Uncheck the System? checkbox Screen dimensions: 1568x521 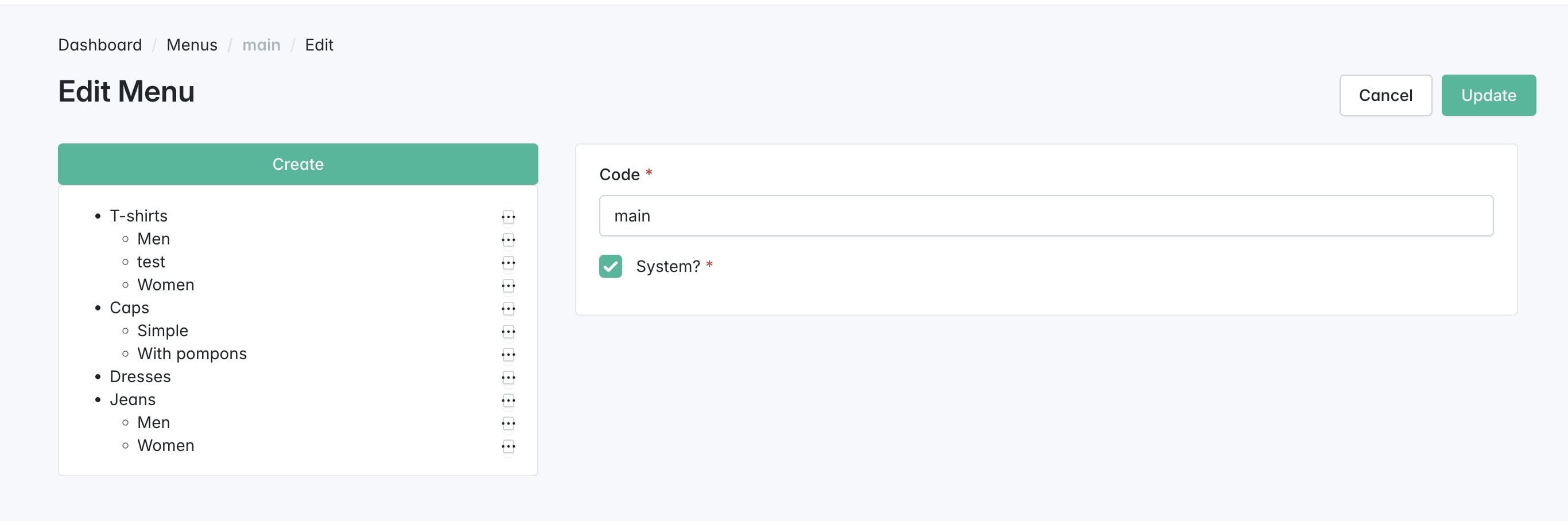pos(610,266)
